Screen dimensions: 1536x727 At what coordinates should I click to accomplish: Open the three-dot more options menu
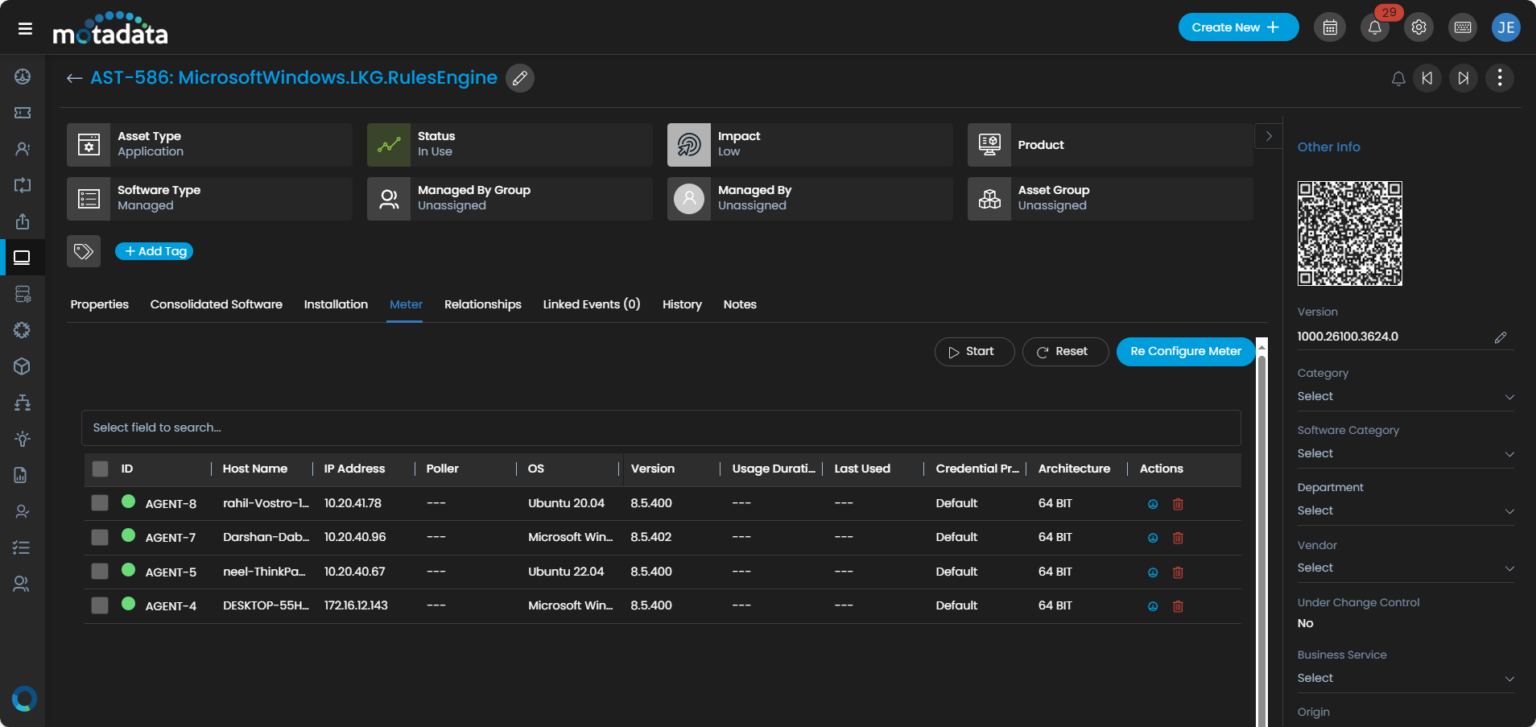coord(1499,78)
